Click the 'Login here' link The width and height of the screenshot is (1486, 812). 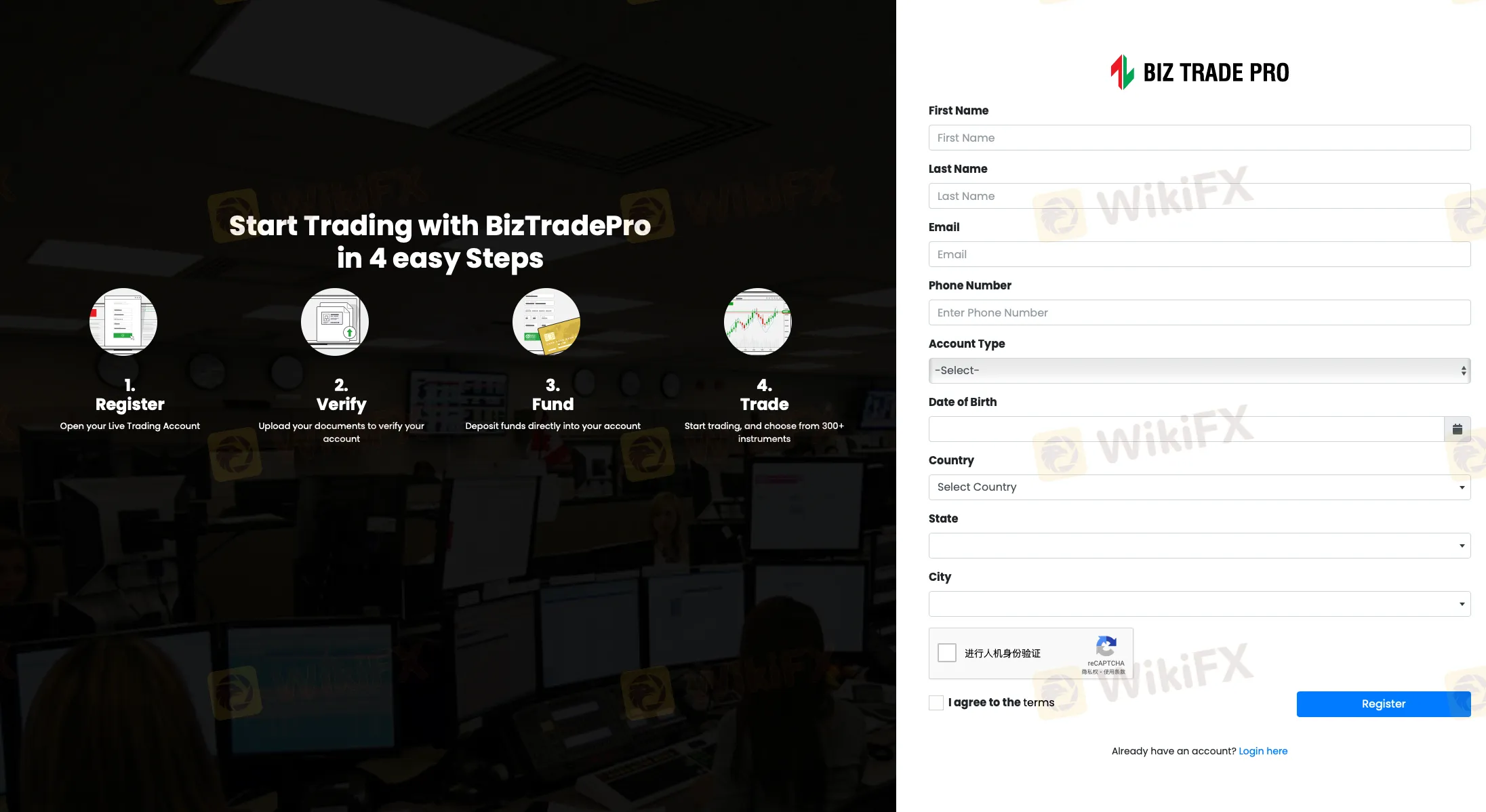tap(1263, 750)
